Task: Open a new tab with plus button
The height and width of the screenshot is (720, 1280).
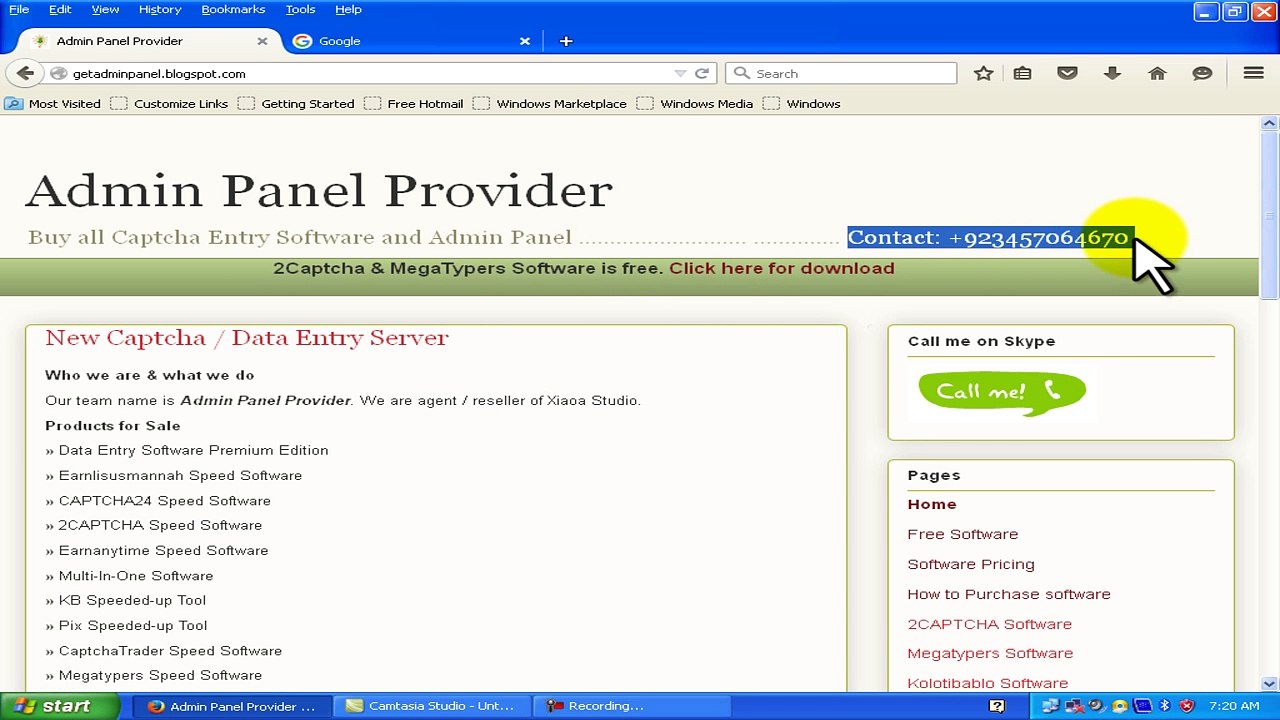Action: (566, 41)
